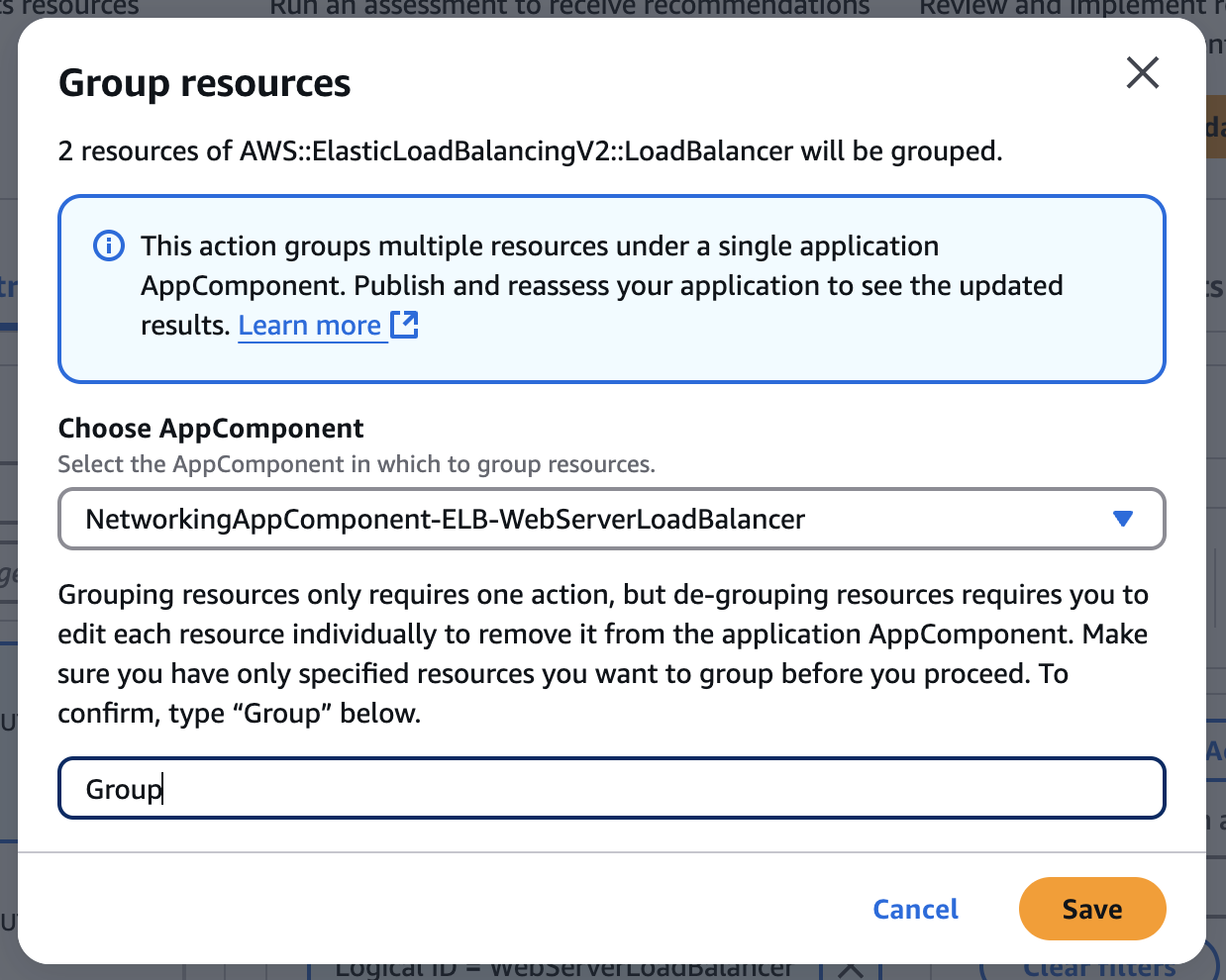
Task: Click the X icon to dismiss the dialog
Action: click(1142, 72)
